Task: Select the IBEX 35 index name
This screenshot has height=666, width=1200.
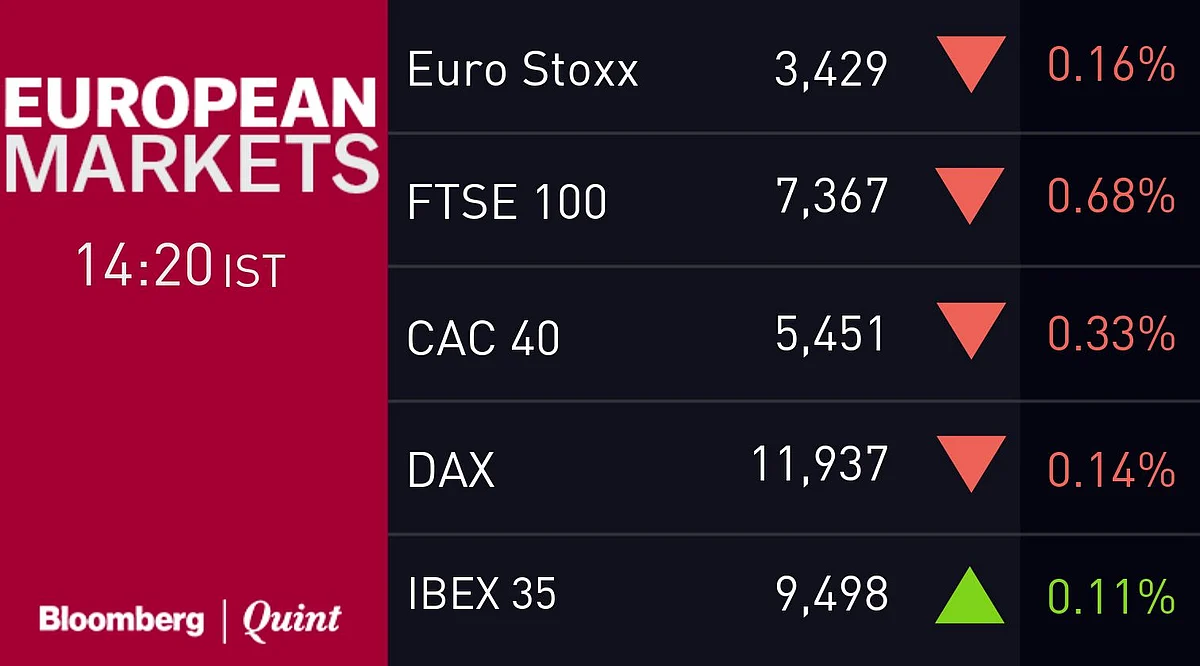Action: tap(482, 594)
